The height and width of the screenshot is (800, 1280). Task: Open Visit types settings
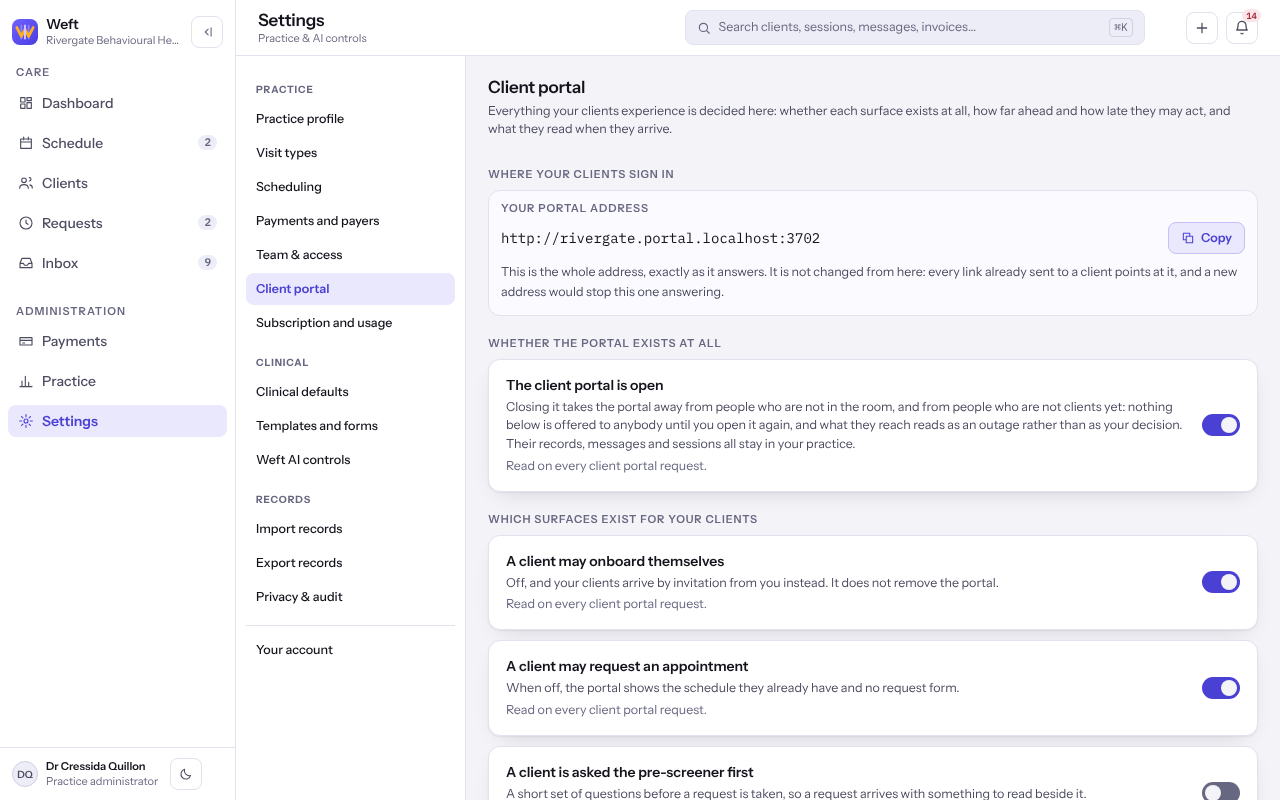[350, 153]
